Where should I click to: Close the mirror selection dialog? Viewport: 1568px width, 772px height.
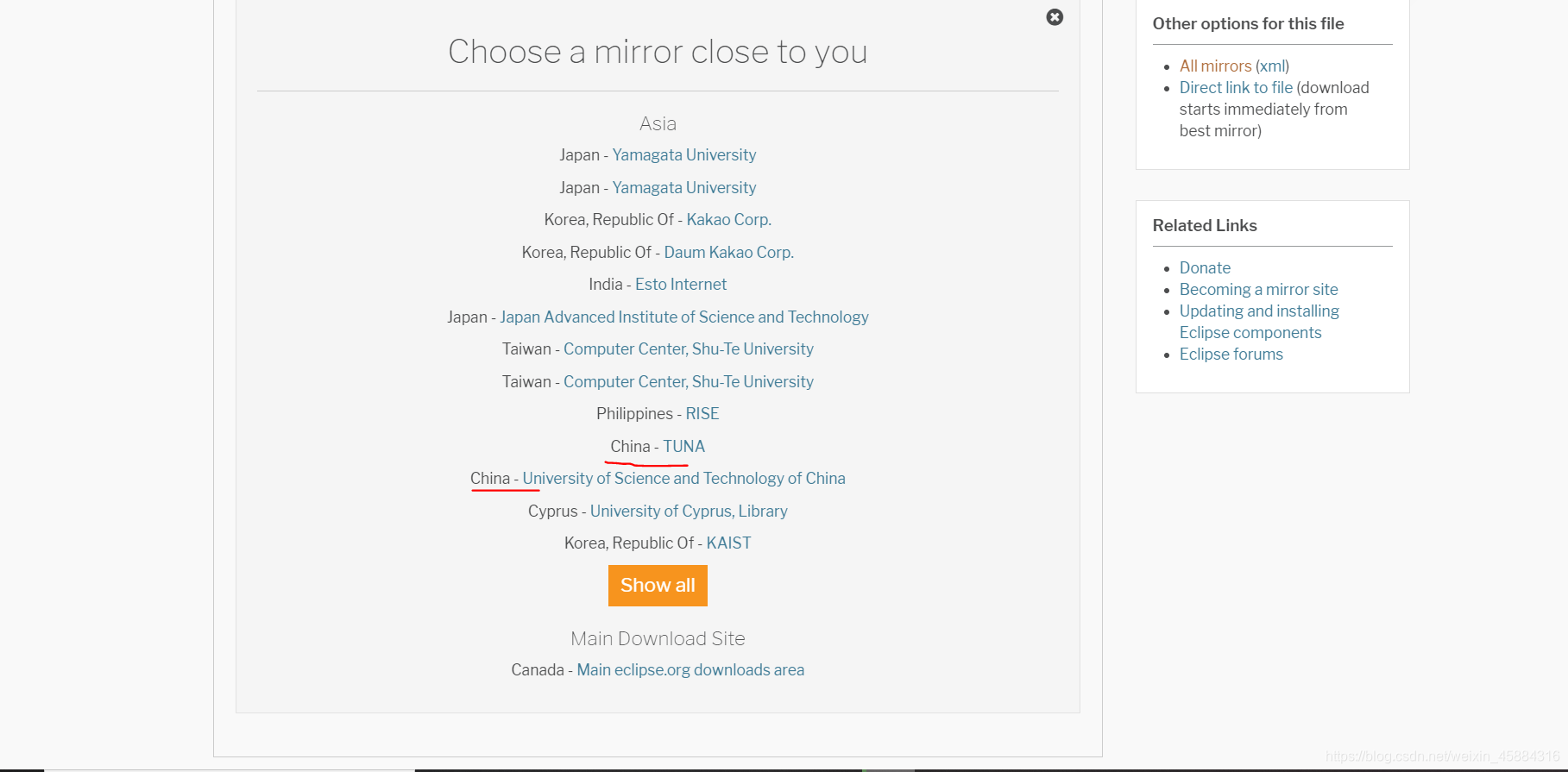1055,17
